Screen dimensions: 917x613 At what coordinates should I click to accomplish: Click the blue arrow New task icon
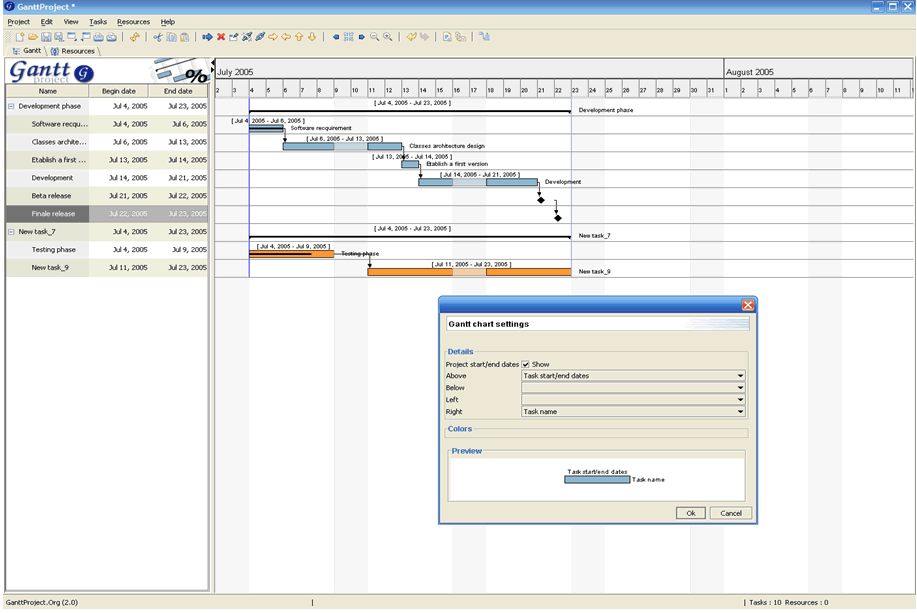tap(207, 37)
